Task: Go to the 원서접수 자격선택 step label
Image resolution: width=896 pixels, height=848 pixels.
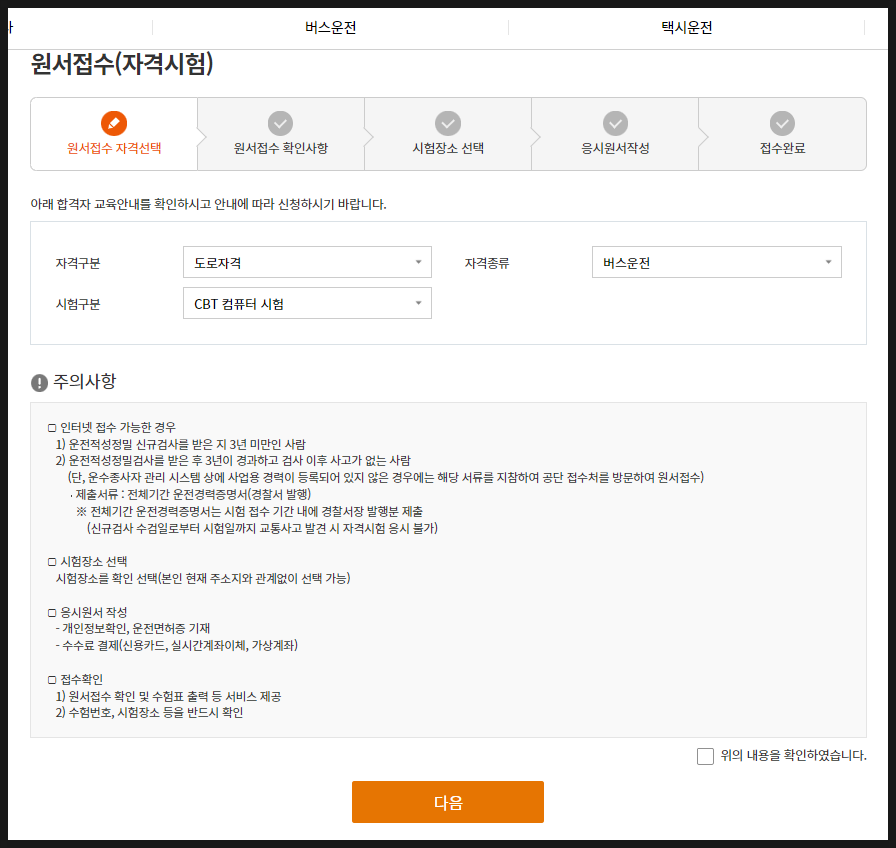Action: pyautogui.click(x=114, y=149)
